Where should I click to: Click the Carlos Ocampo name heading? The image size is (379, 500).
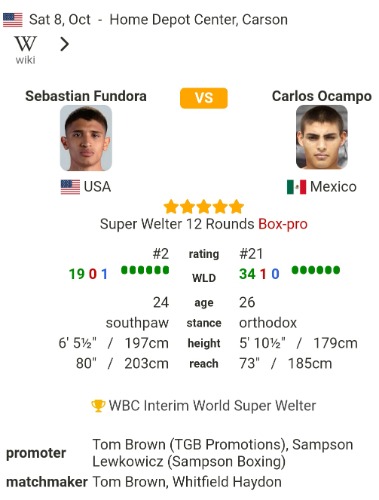322,96
